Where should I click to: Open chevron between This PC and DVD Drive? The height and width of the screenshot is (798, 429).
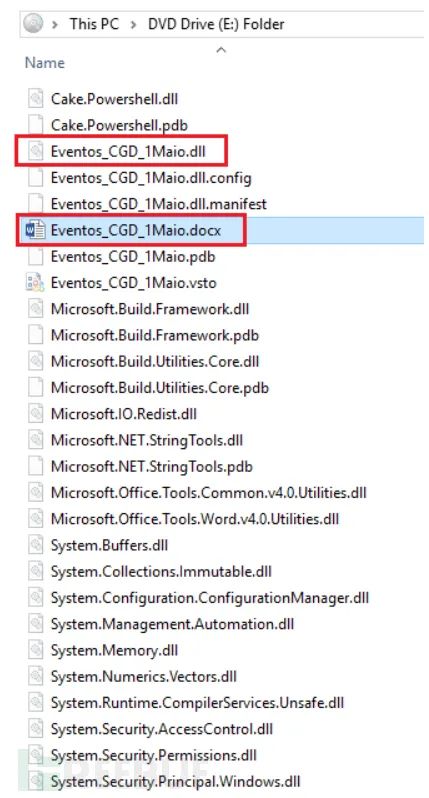pyautogui.click(x=133, y=24)
